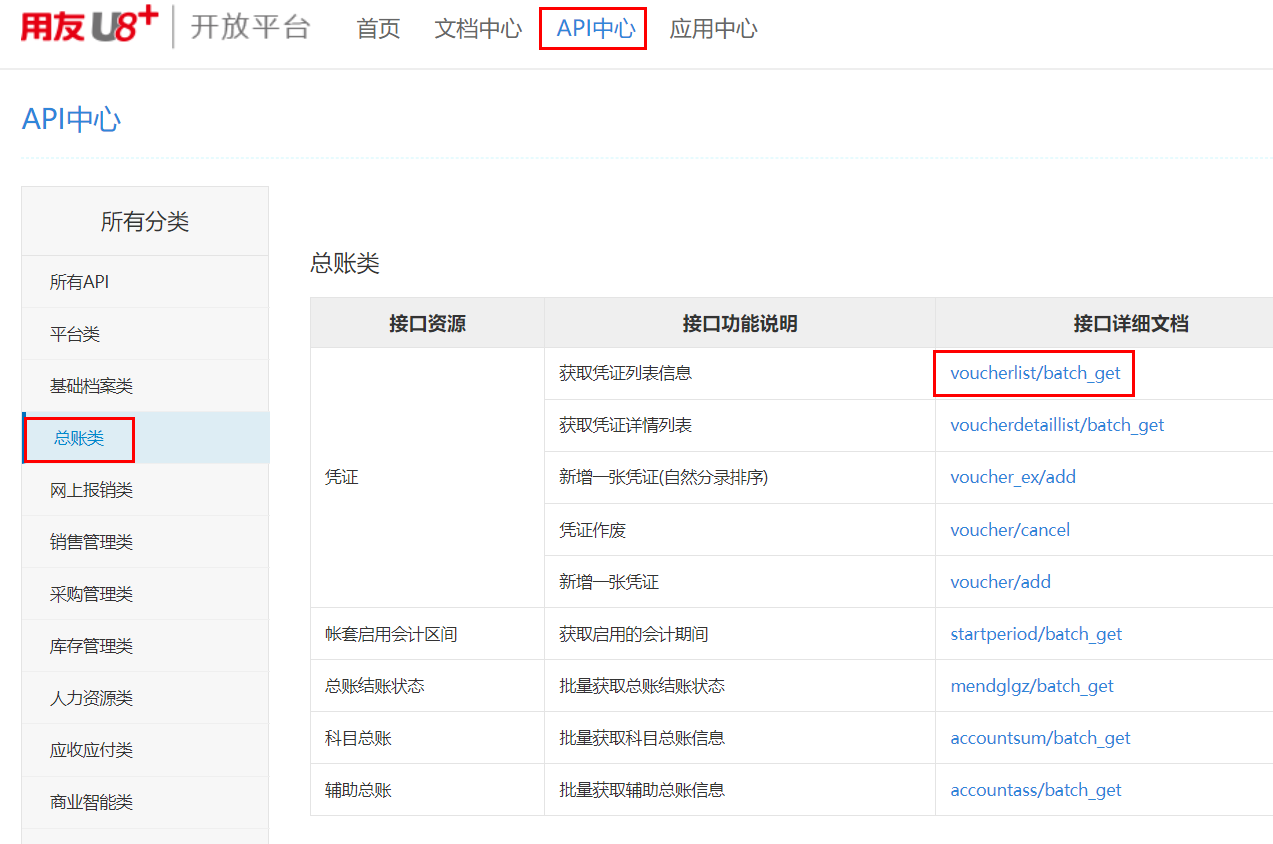Image resolution: width=1273 pixels, height=844 pixels.
Task: Click the mendglgz/batch_get link
Action: pyautogui.click(x=1032, y=686)
